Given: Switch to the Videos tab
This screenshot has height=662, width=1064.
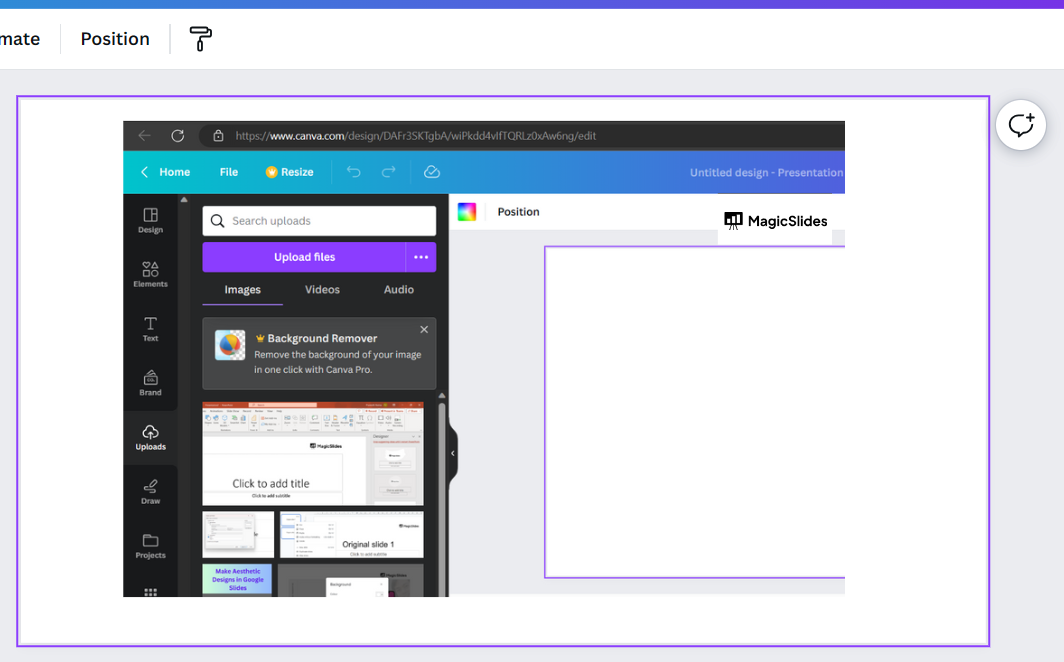Looking at the screenshot, I should coord(322,290).
